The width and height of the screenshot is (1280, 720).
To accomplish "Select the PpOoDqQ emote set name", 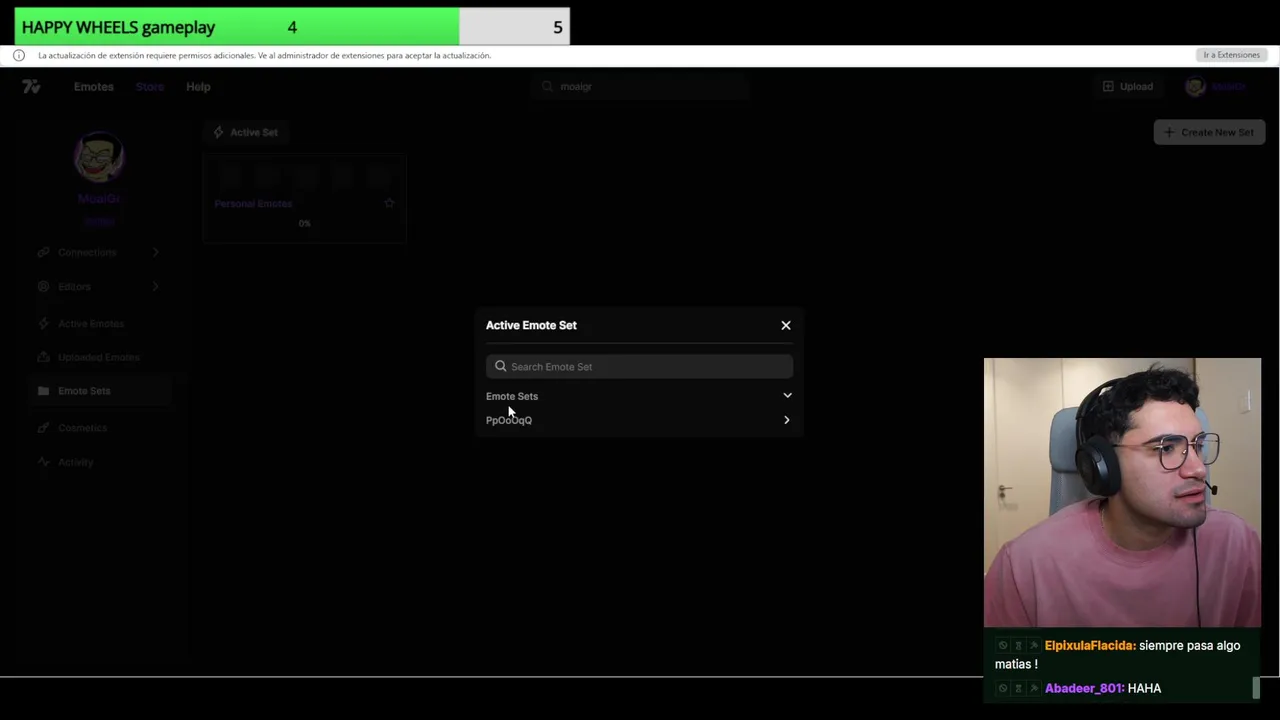I will click(x=509, y=420).
